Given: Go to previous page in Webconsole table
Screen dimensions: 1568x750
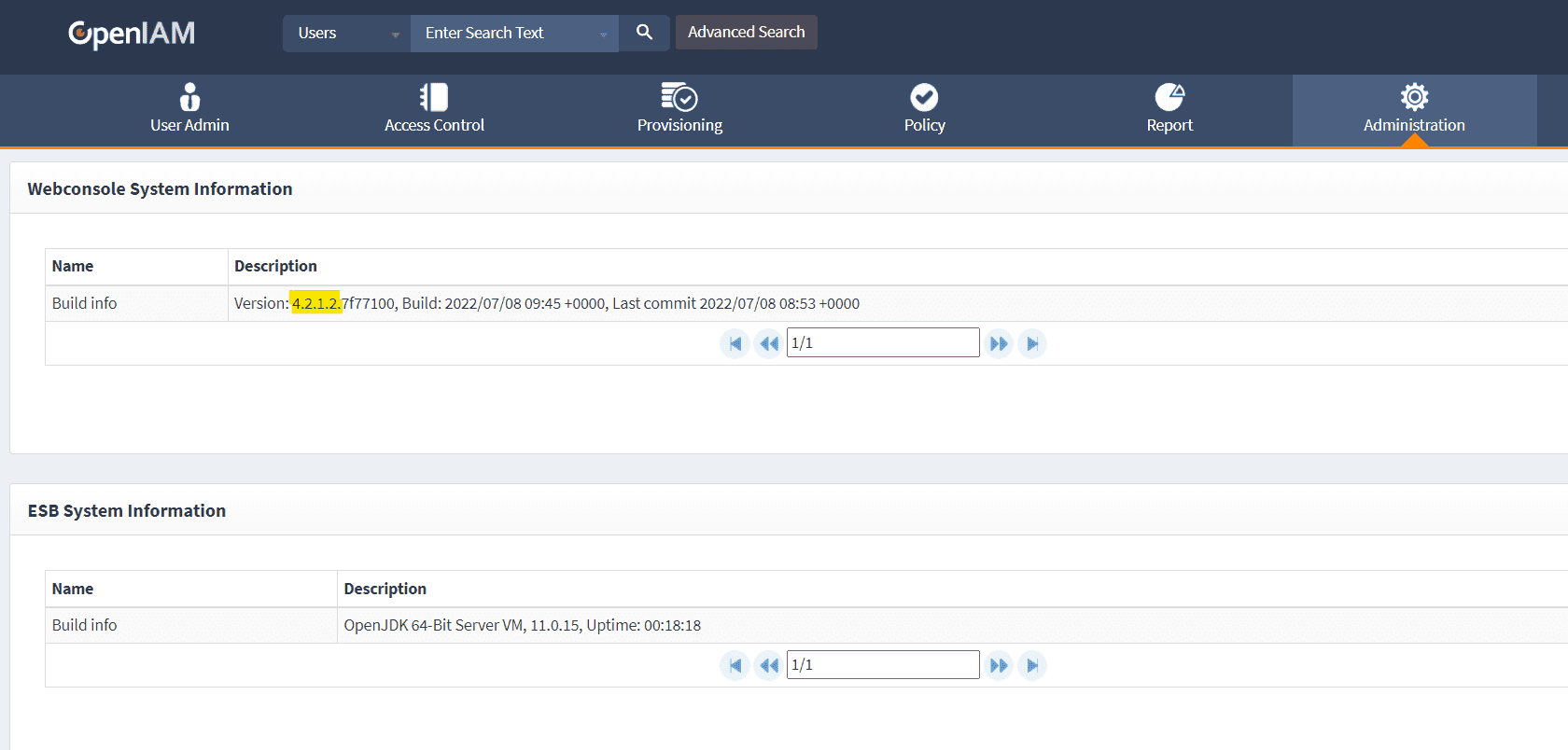Looking at the screenshot, I should (x=768, y=343).
